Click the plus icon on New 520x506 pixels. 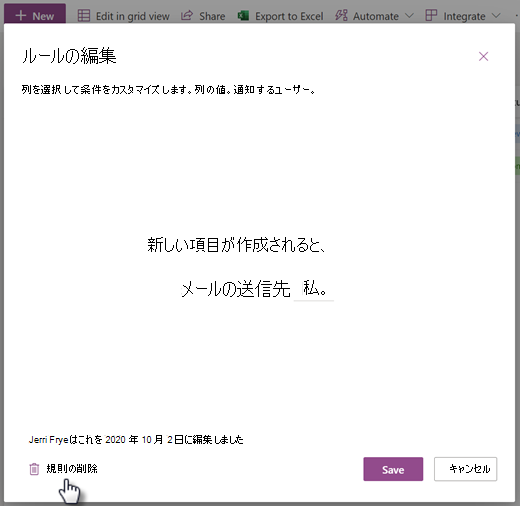point(21,15)
